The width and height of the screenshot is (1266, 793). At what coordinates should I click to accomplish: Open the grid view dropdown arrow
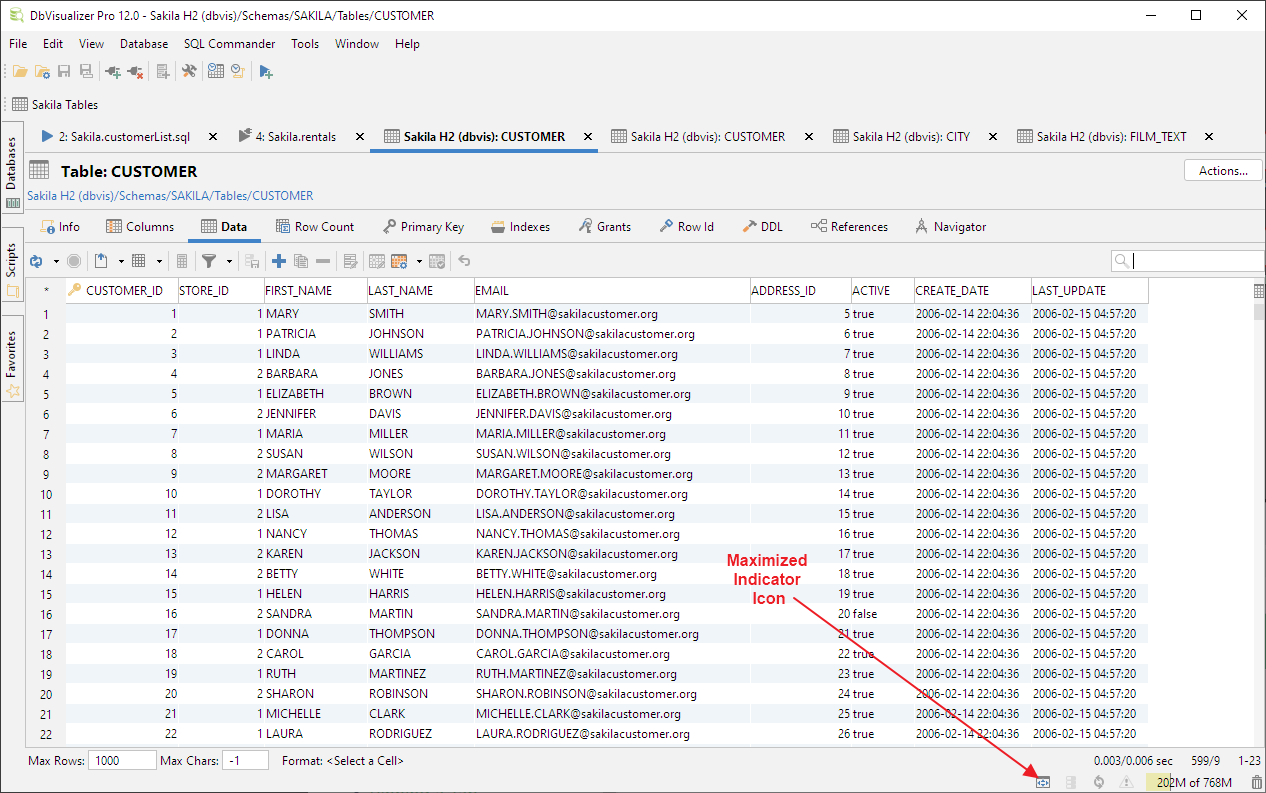[160, 261]
